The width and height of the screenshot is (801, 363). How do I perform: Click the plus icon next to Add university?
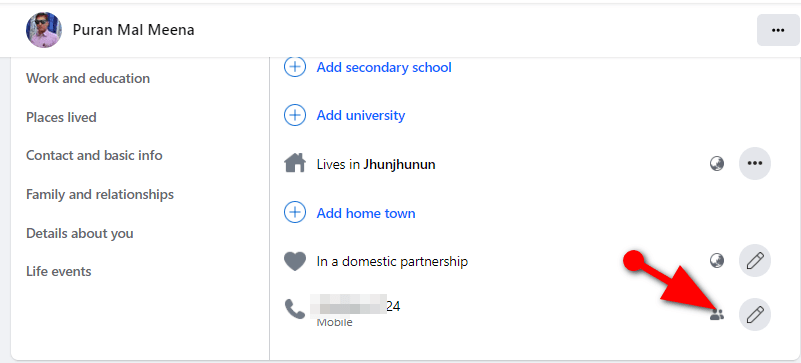tap(295, 115)
